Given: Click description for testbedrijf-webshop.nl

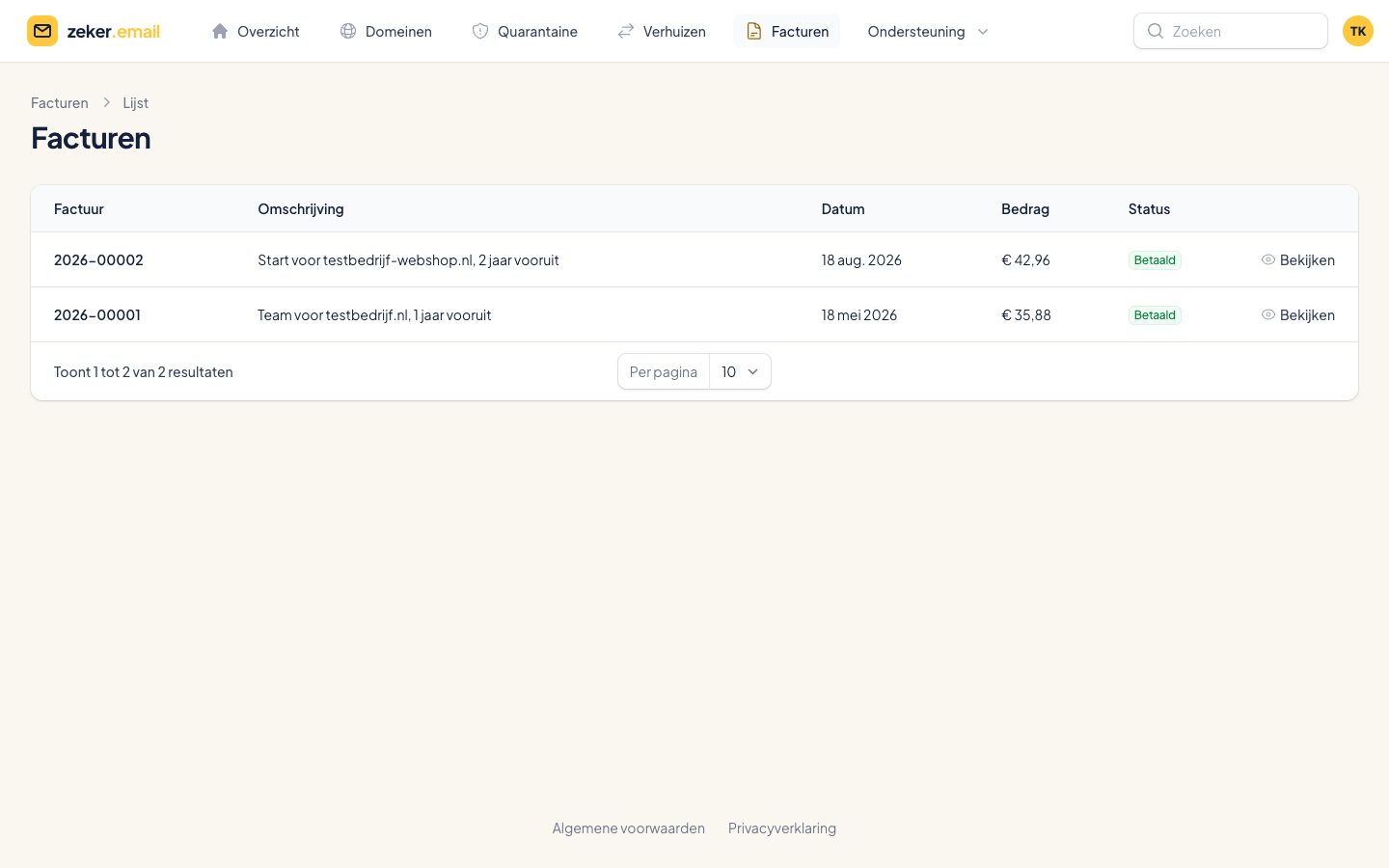Looking at the screenshot, I should coord(408,259).
